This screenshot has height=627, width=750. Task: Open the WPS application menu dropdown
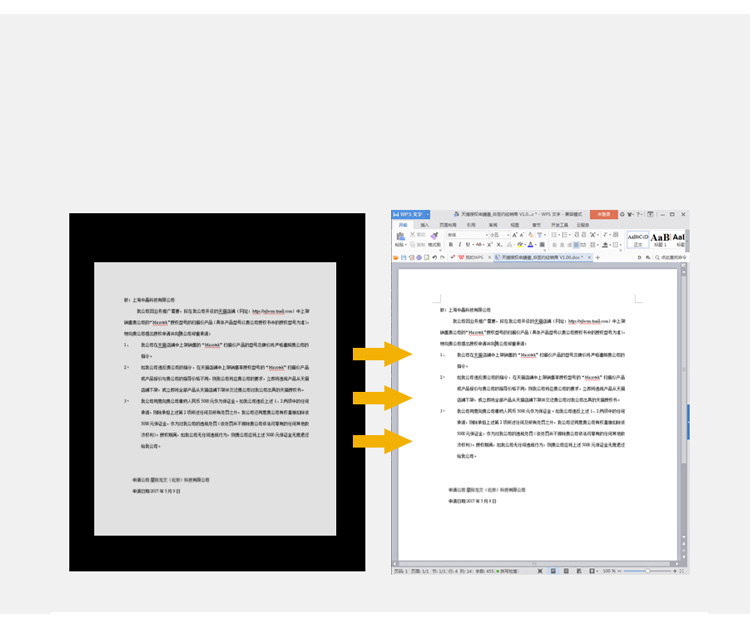428,214
